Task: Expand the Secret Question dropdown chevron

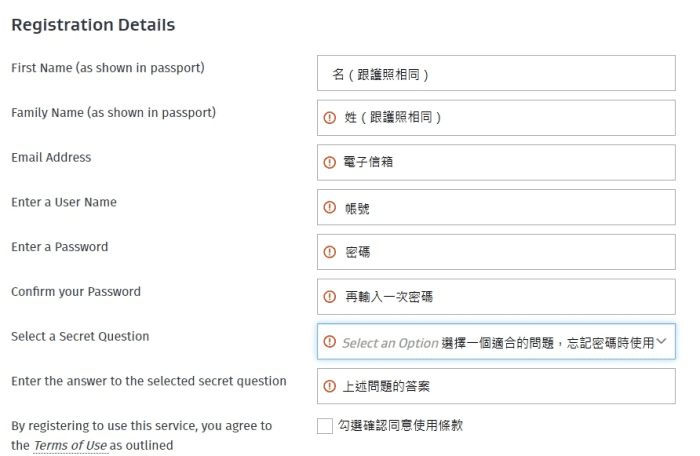Action: [x=662, y=342]
